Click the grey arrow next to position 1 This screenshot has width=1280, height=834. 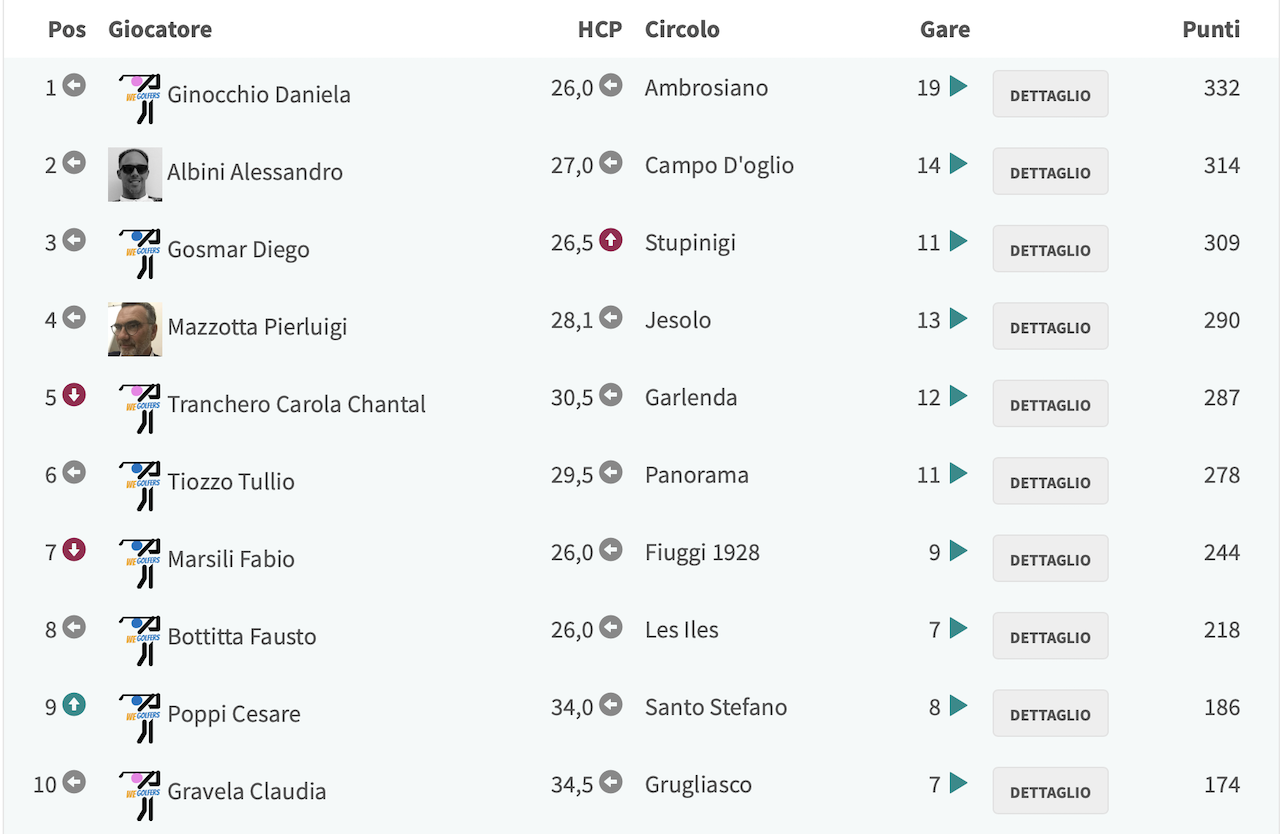74,85
